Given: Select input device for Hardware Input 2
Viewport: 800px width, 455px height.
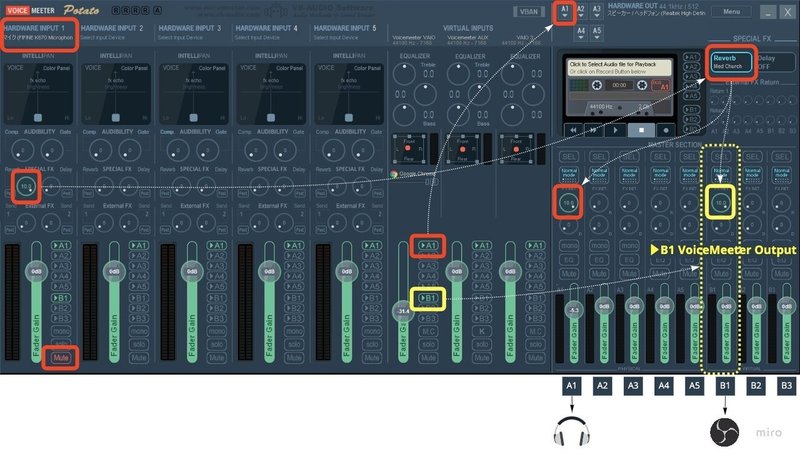Looking at the screenshot, I should pyautogui.click(x=103, y=38).
